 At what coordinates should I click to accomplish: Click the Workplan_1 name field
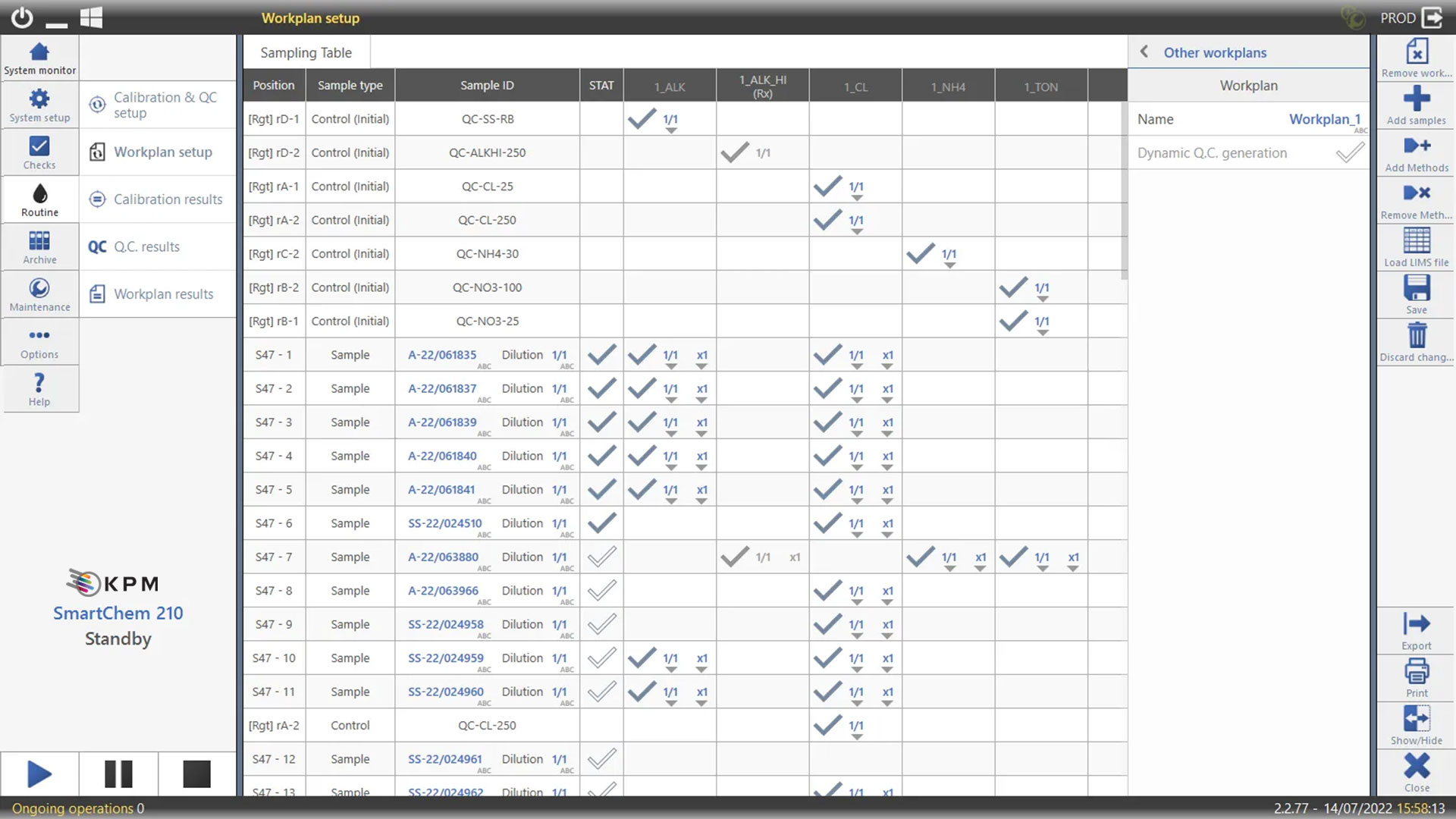[x=1324, y=119]
